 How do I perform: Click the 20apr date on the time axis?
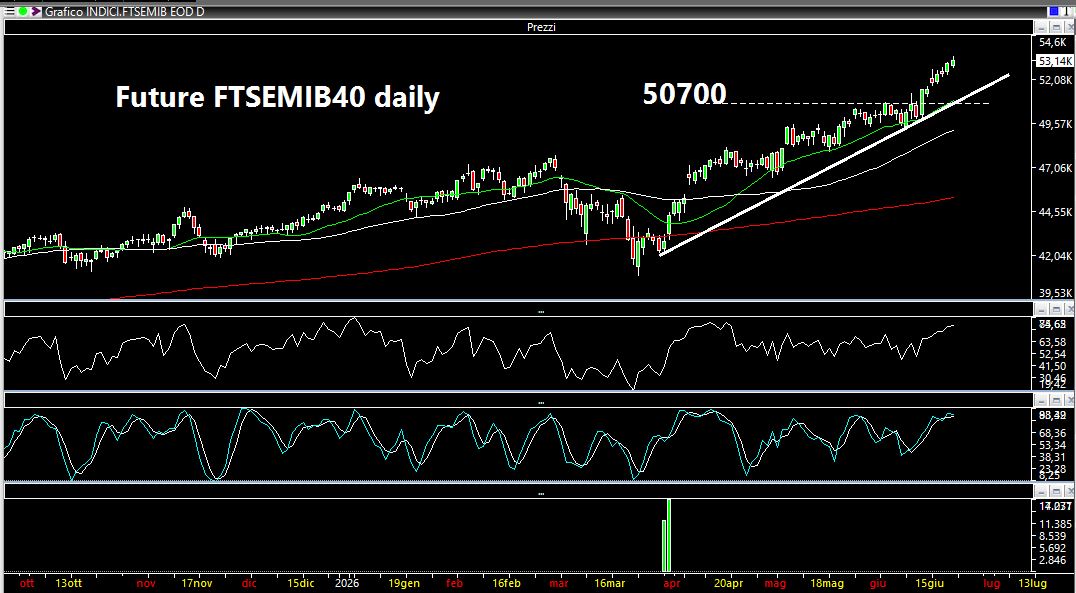click(729, 583)
